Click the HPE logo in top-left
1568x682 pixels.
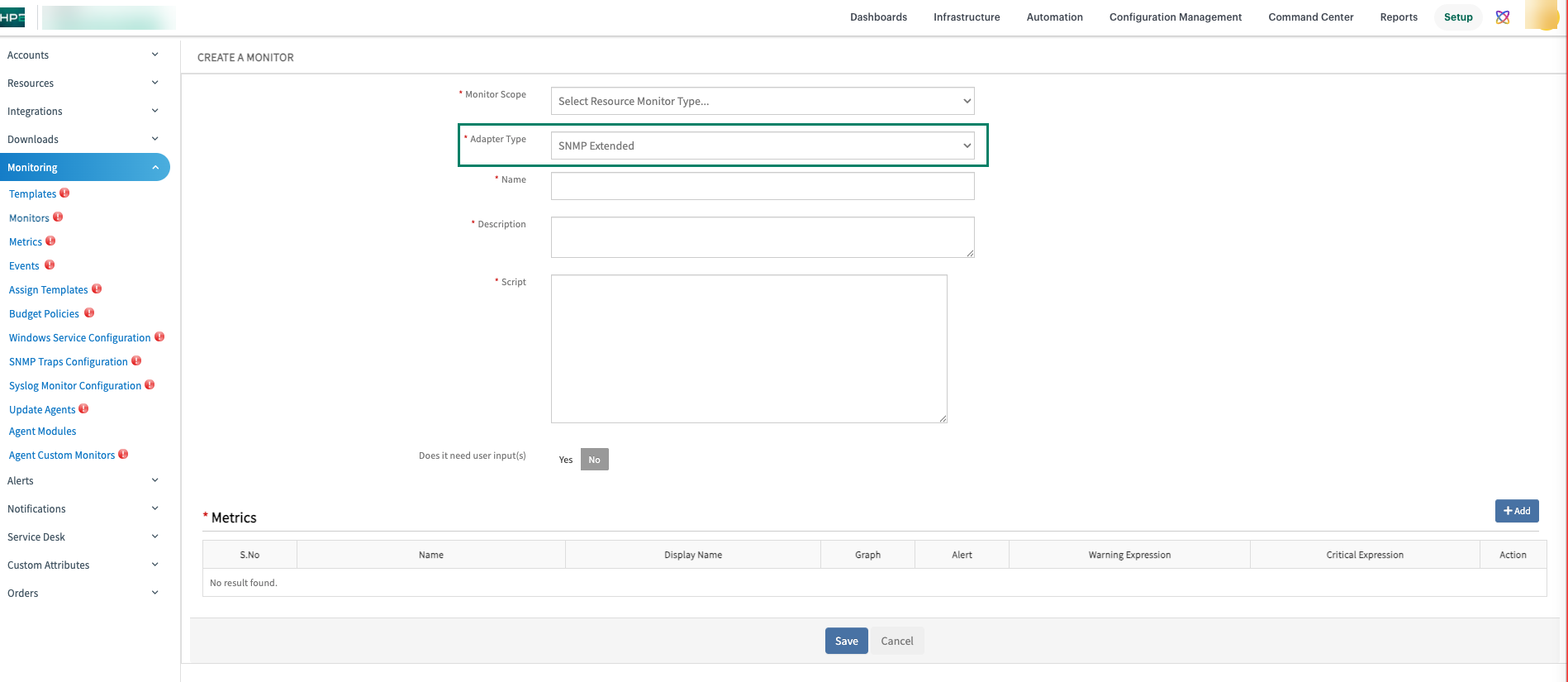click(12, 17)
